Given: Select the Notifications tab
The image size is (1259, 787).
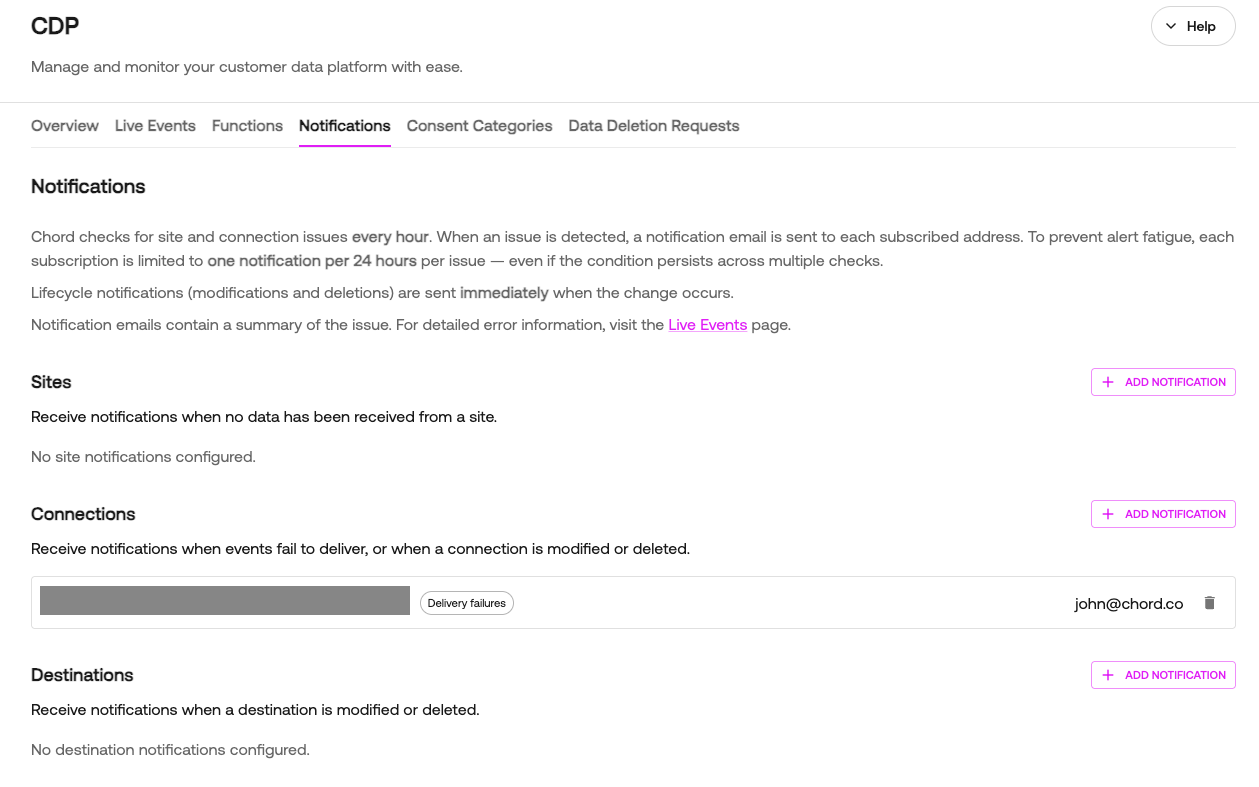Looking at the screenshot, I should (x=344, y=126).
